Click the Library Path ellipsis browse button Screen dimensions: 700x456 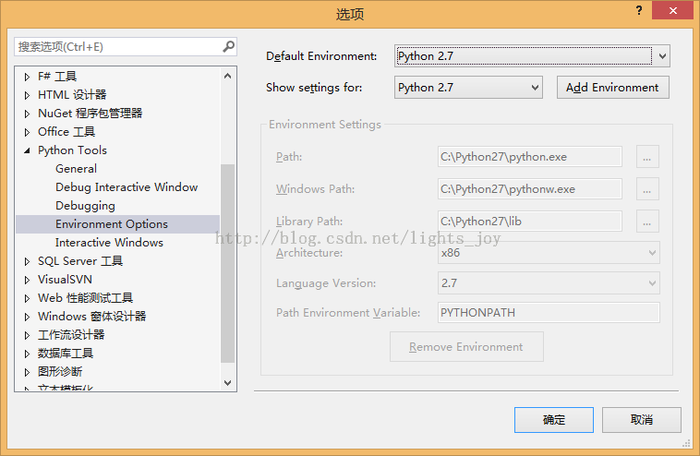tap(648, 221)
